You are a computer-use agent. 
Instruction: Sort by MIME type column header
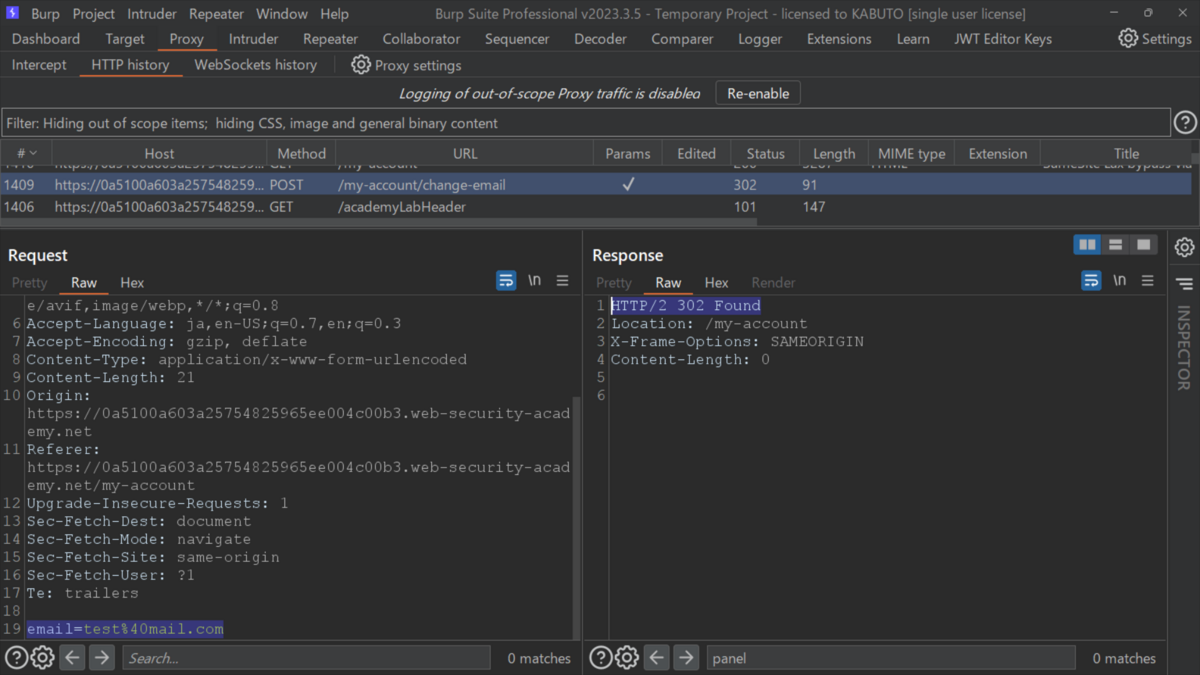click(x=911, y=153)
